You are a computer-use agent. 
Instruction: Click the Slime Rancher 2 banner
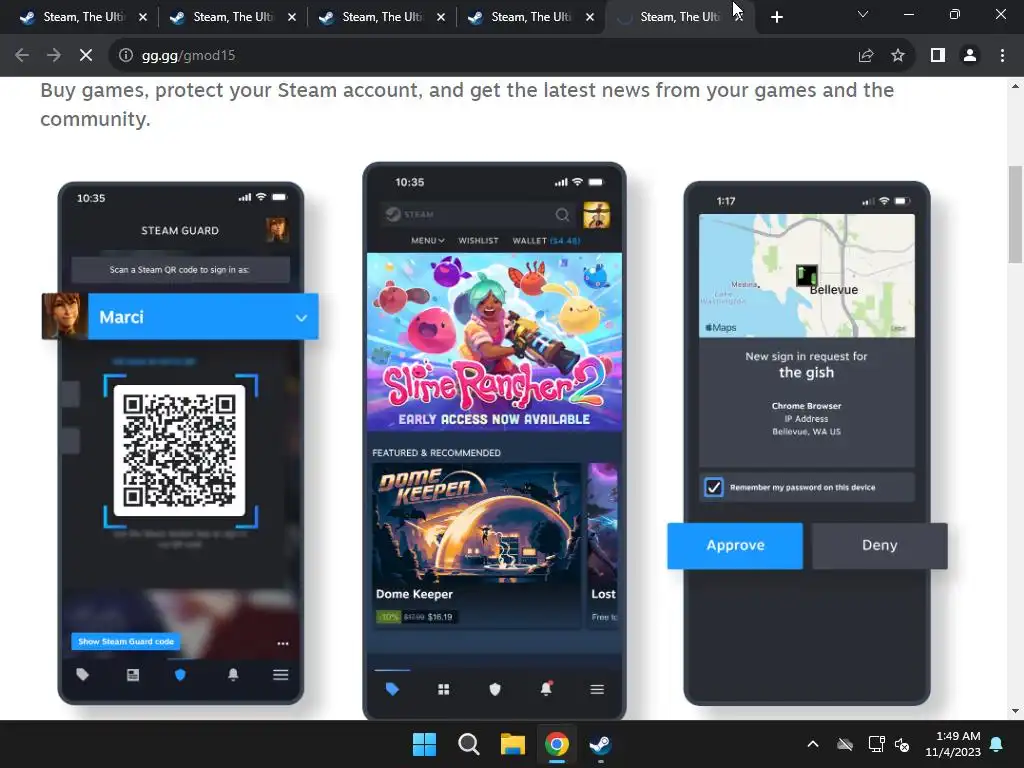[494, 342]
